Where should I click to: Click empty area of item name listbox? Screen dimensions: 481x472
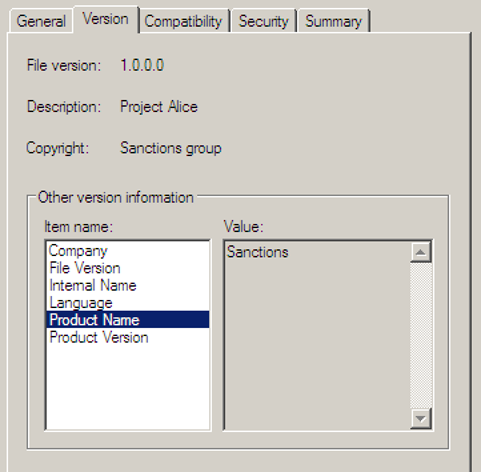coord(128,387)
